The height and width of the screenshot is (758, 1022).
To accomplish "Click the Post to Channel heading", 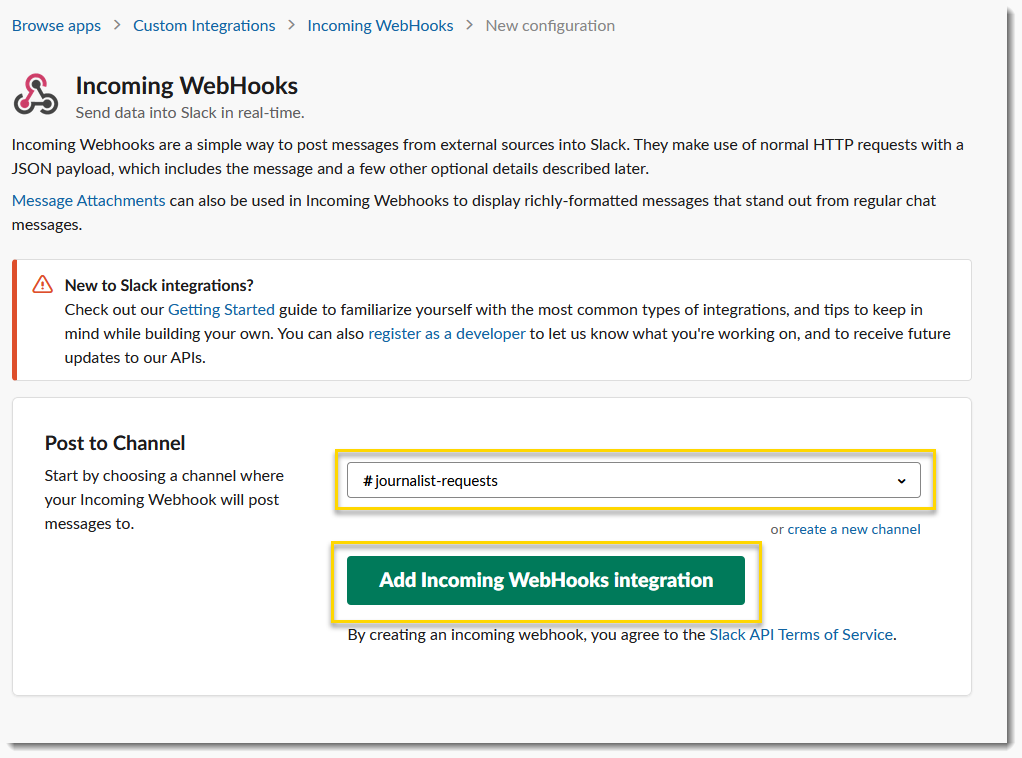I will pyautogui.click(x=115, y=443).
